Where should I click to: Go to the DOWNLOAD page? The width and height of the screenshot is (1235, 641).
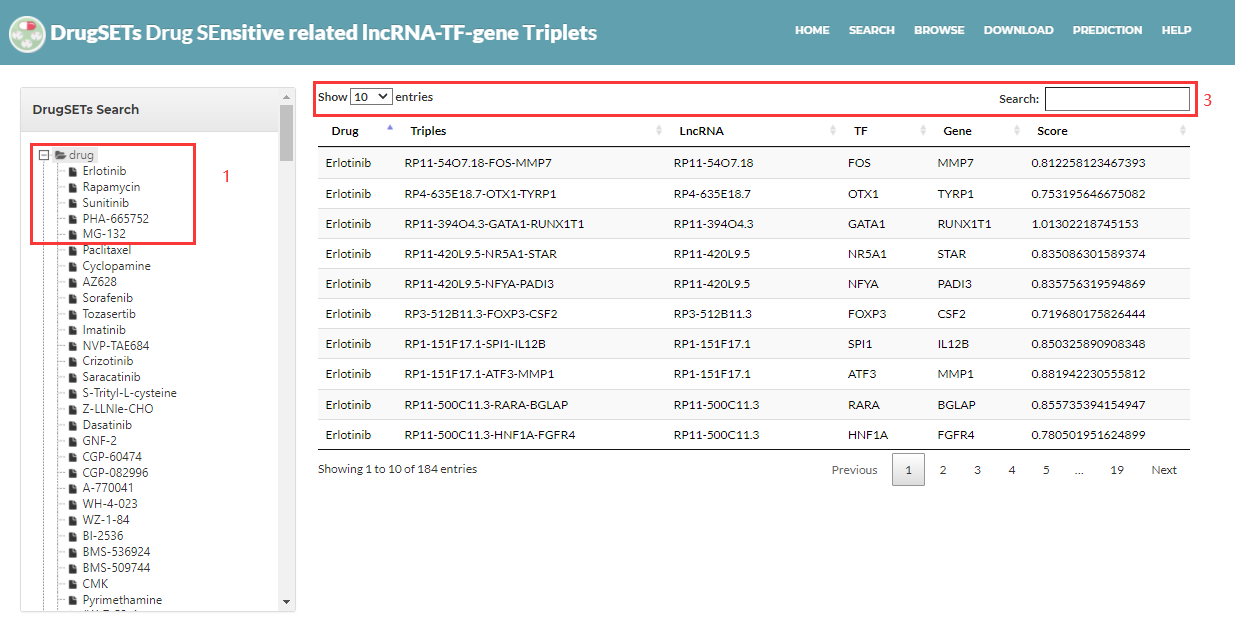(1018, 30)
